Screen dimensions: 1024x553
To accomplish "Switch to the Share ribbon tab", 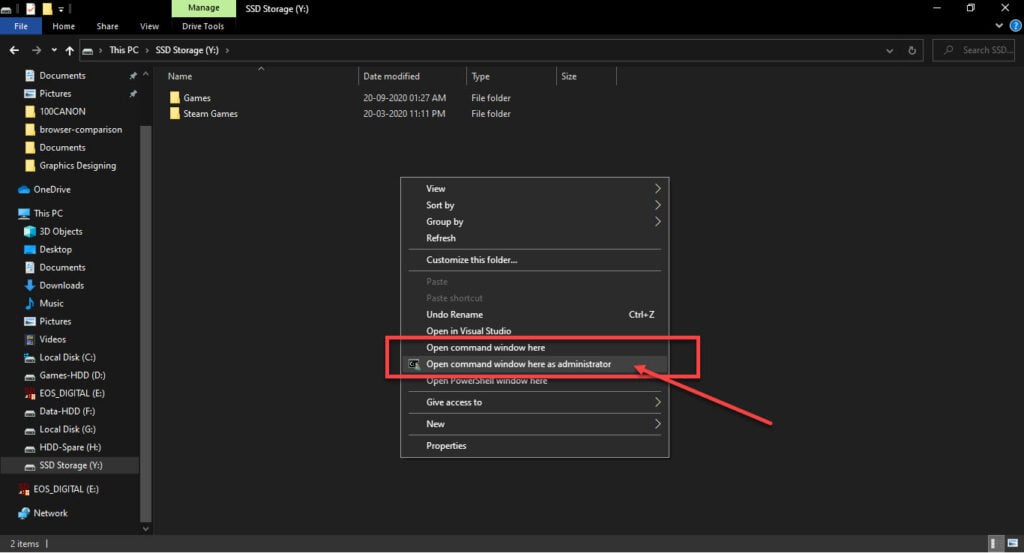I will (107, 26).
